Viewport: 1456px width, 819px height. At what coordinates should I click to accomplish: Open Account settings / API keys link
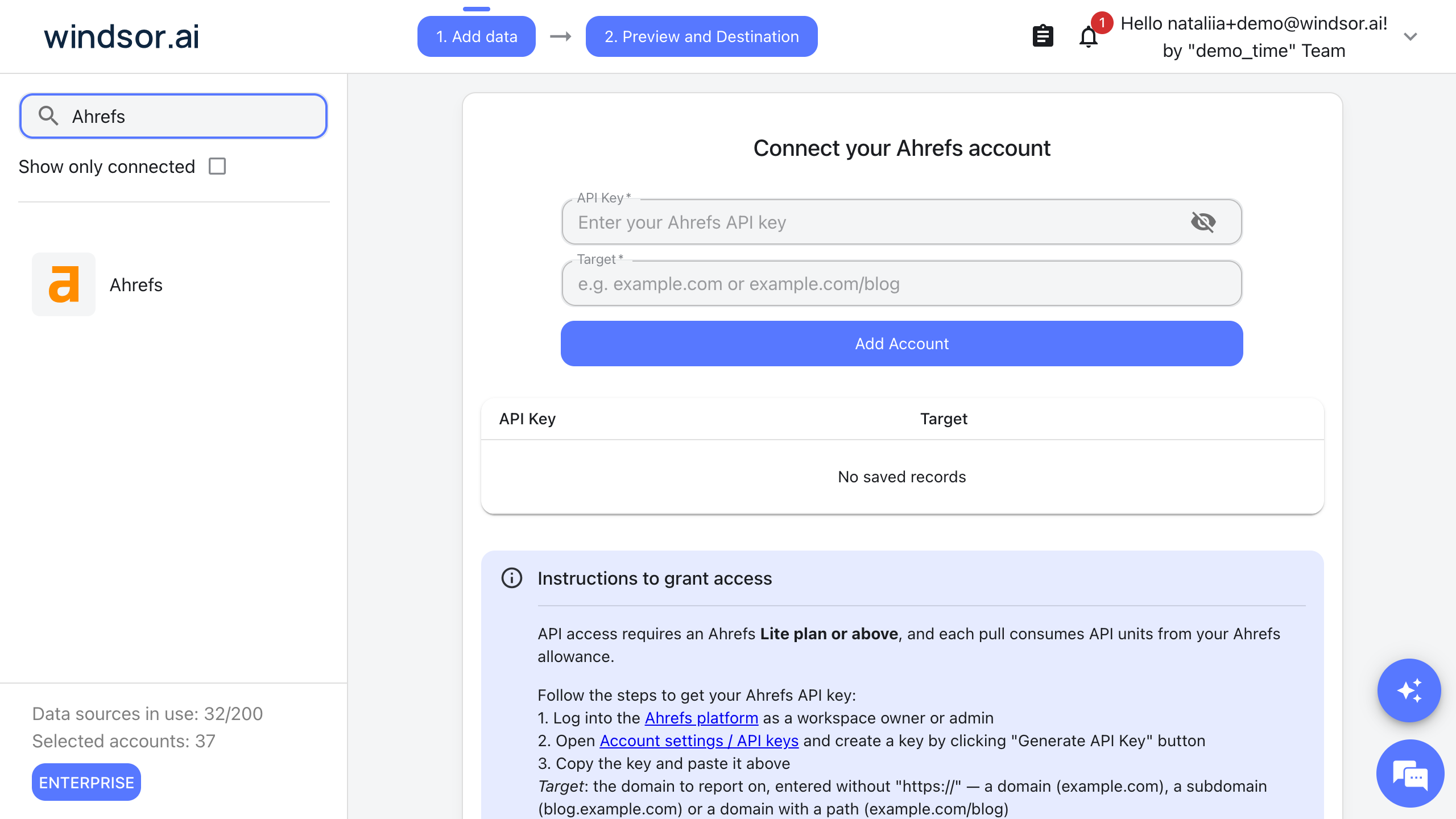pyautogui.click(x=699, y=741)
